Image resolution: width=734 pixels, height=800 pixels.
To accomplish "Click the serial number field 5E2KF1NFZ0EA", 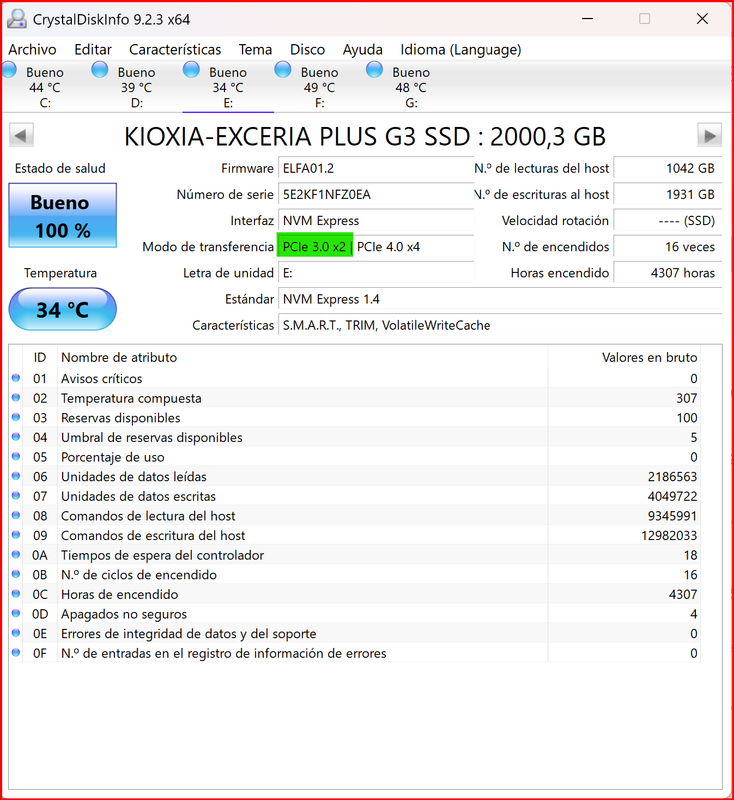I will pyautogui.click(x=376, y=194).
